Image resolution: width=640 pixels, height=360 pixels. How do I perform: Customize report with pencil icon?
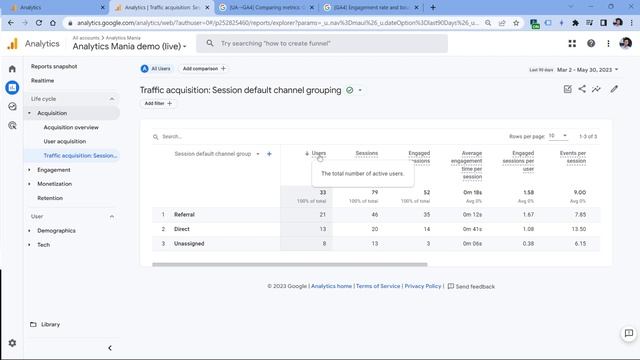(x=614, y=89)
